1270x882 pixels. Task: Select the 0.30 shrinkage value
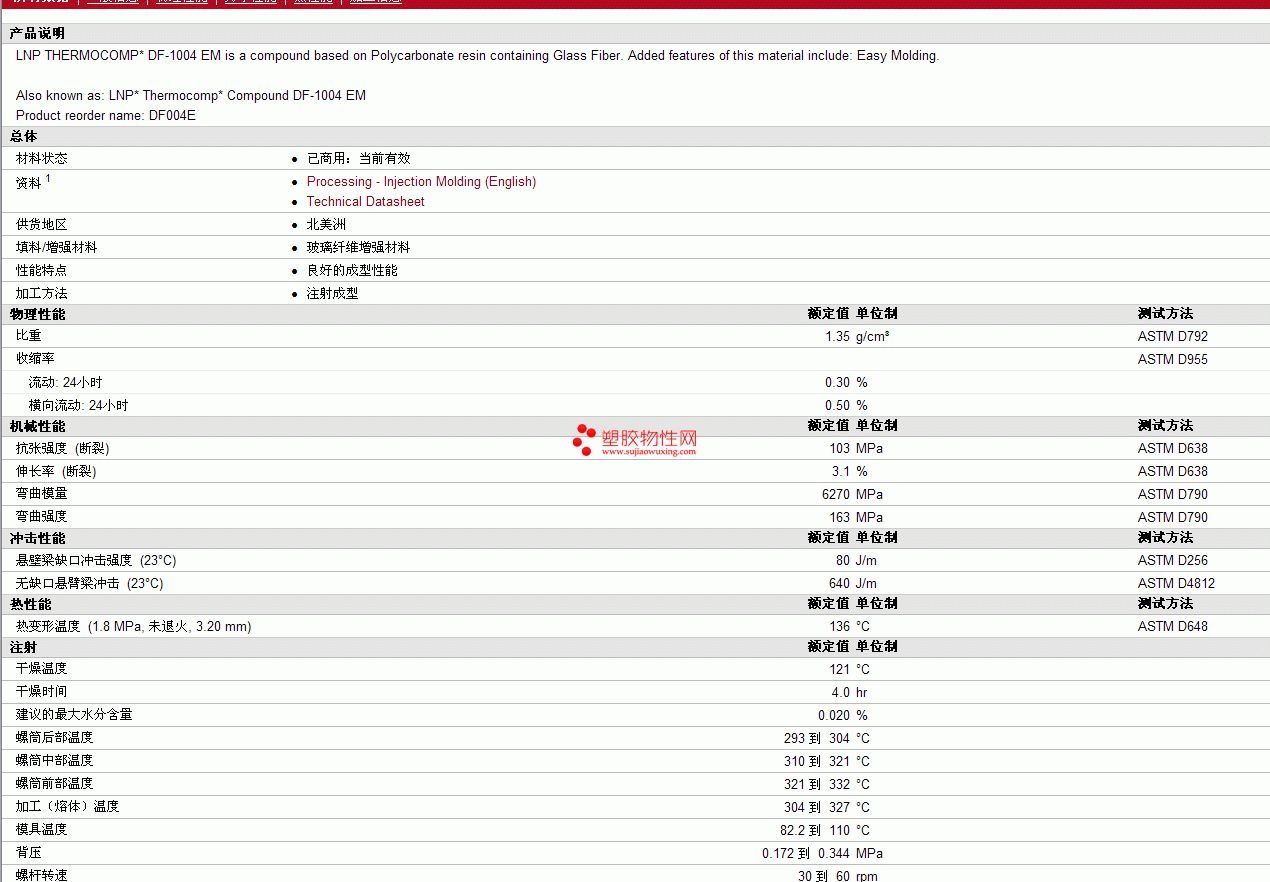(837, 383)
